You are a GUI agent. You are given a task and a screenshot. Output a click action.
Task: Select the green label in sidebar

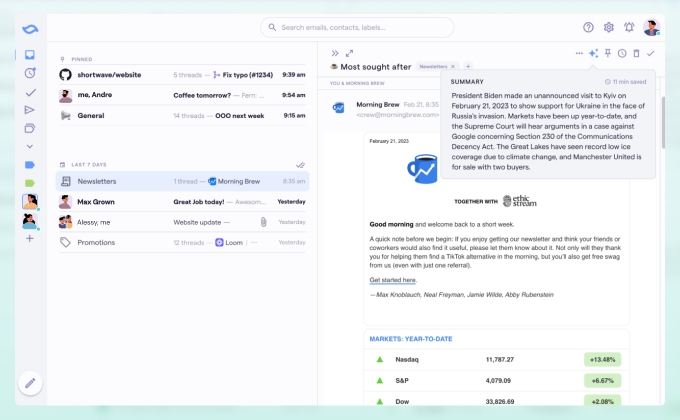(x=29, y=183)
